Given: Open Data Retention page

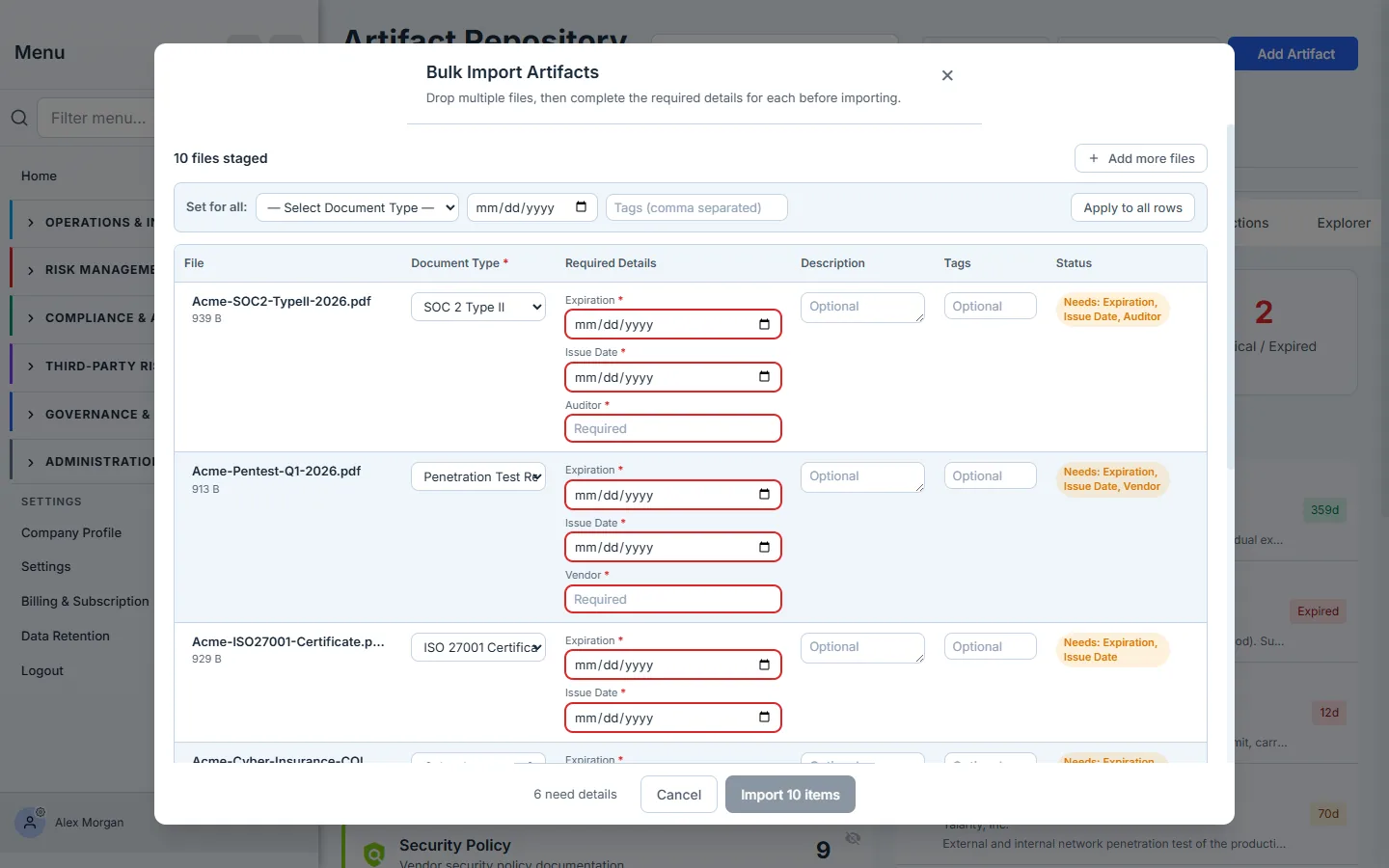Looking at the screenshot, I should [x=66, y=636].
